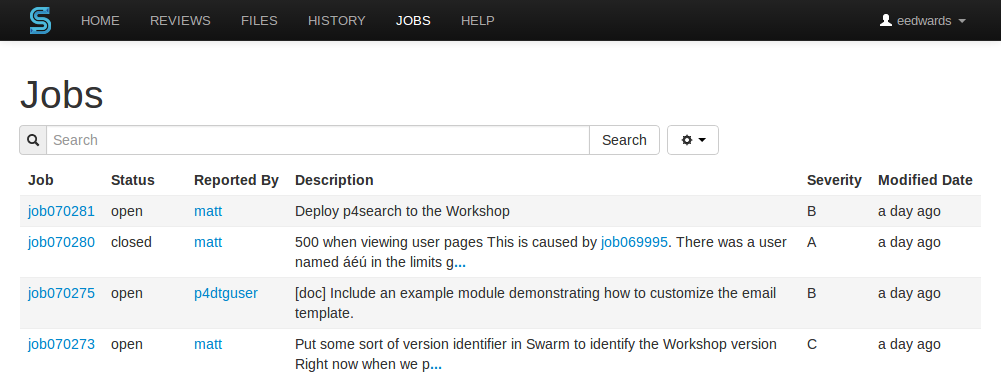Click the Modified Date column header

925,181
